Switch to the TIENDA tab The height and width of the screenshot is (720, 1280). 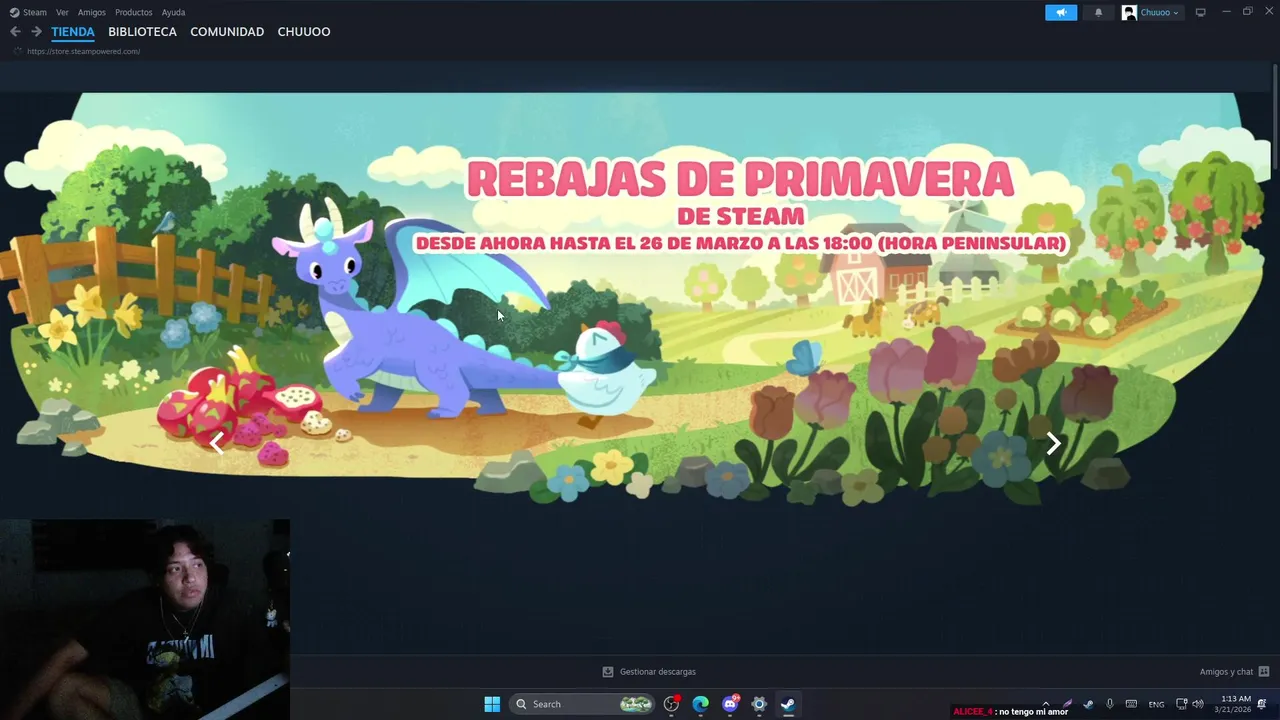click(x=73, y=32)
